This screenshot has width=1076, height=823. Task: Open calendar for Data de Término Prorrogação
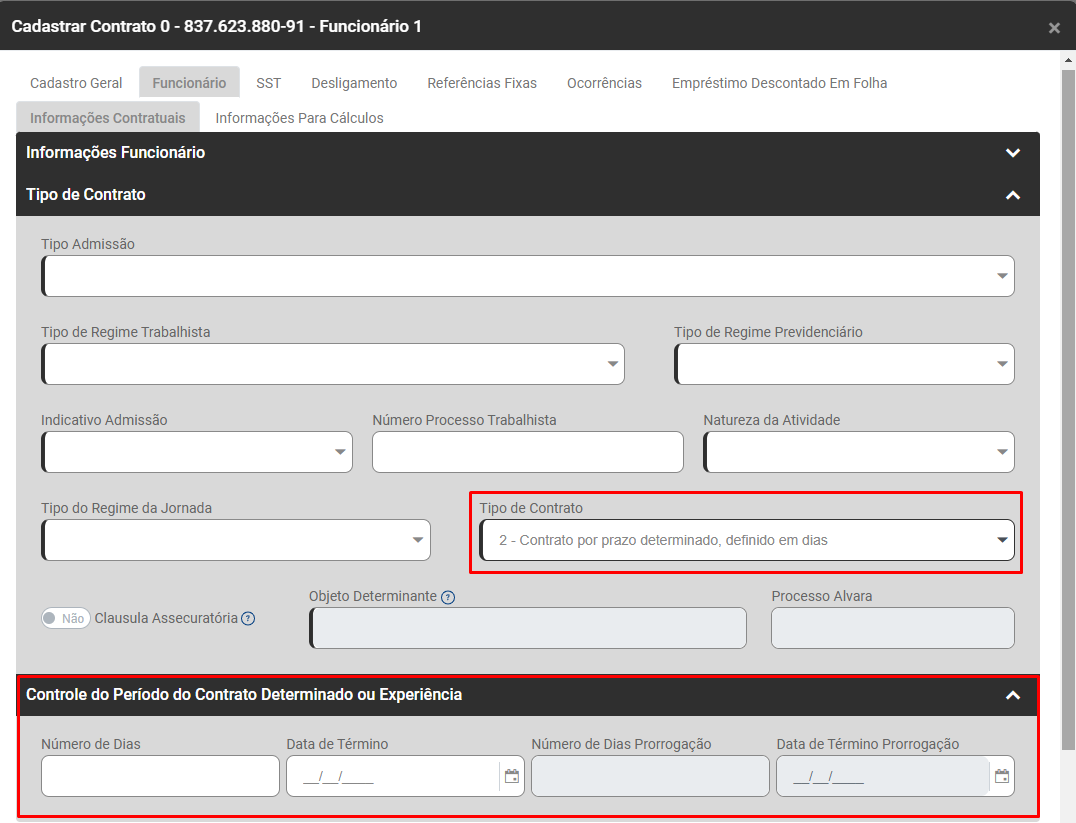[x=1002, y=776]
